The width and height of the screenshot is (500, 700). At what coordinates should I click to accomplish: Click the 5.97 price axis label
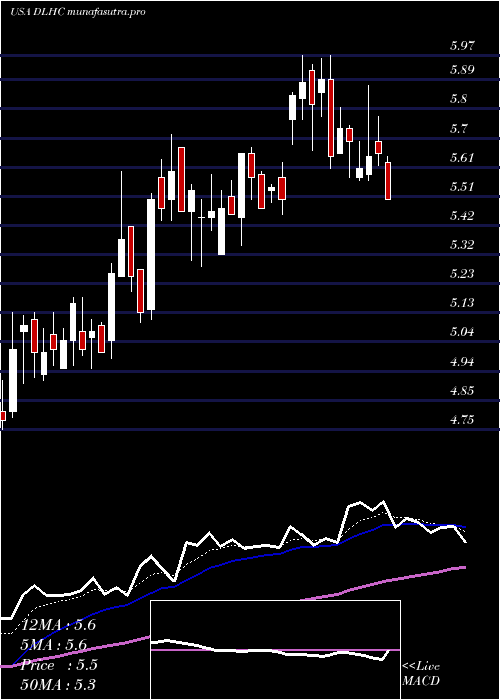pos(463,45)
